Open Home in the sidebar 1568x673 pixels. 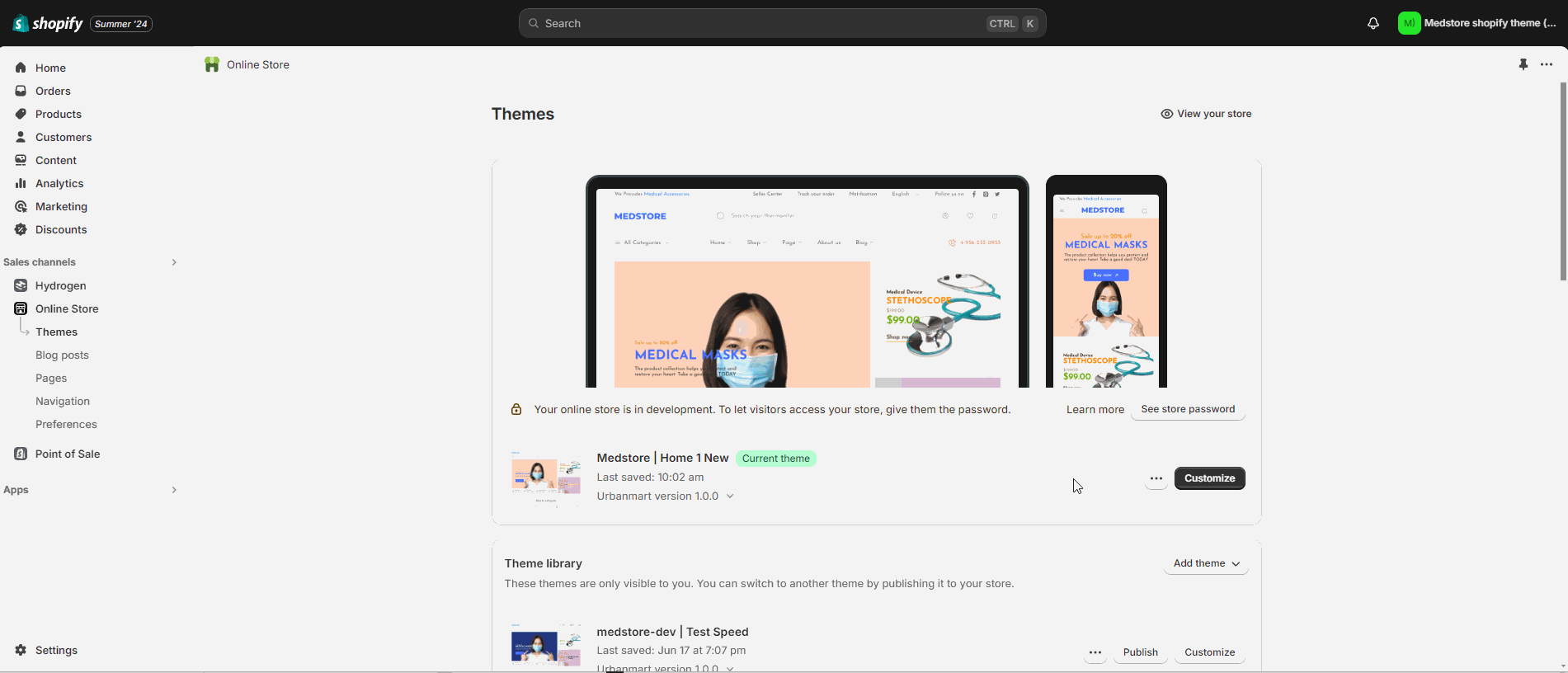coord(50,68)
